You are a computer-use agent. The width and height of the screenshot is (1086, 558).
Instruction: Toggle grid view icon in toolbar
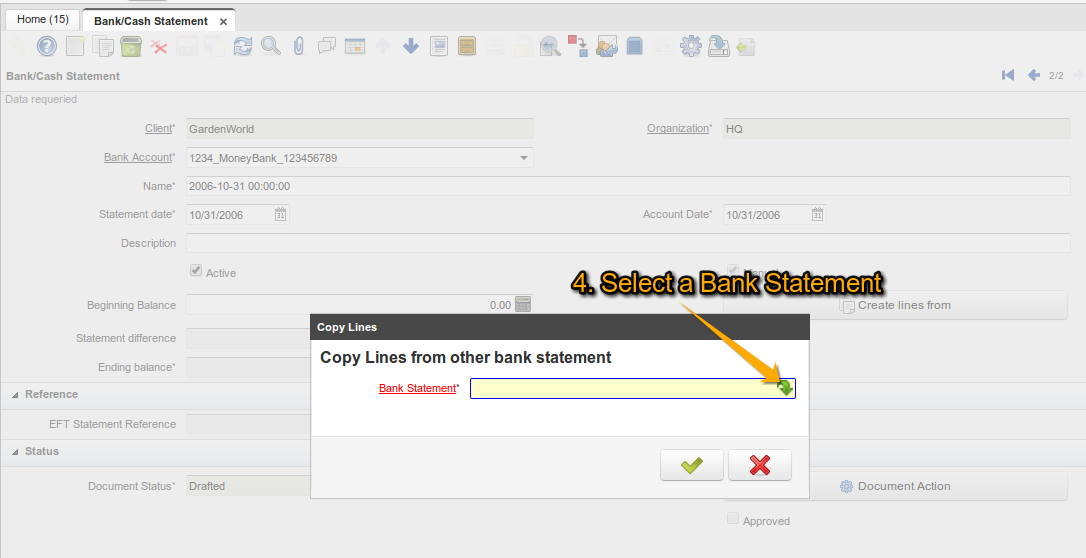355,46
